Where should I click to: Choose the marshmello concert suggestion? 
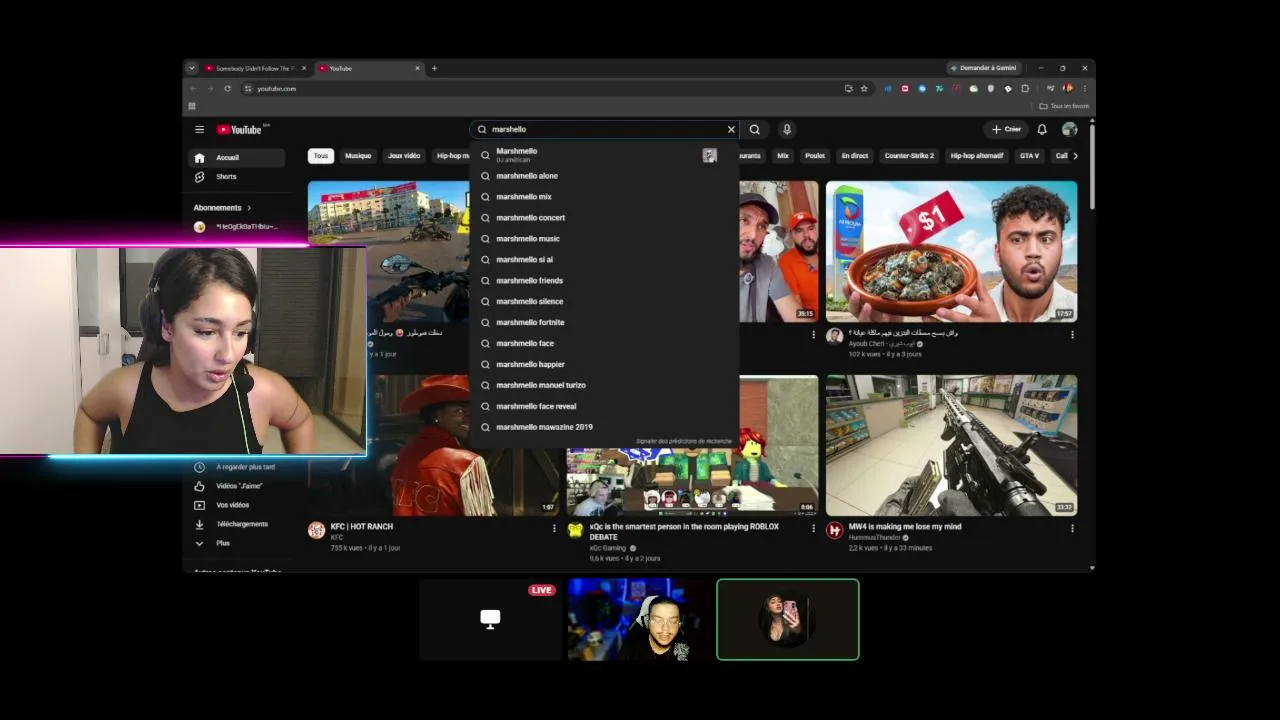pyautogui.click(x=602, y=218)
